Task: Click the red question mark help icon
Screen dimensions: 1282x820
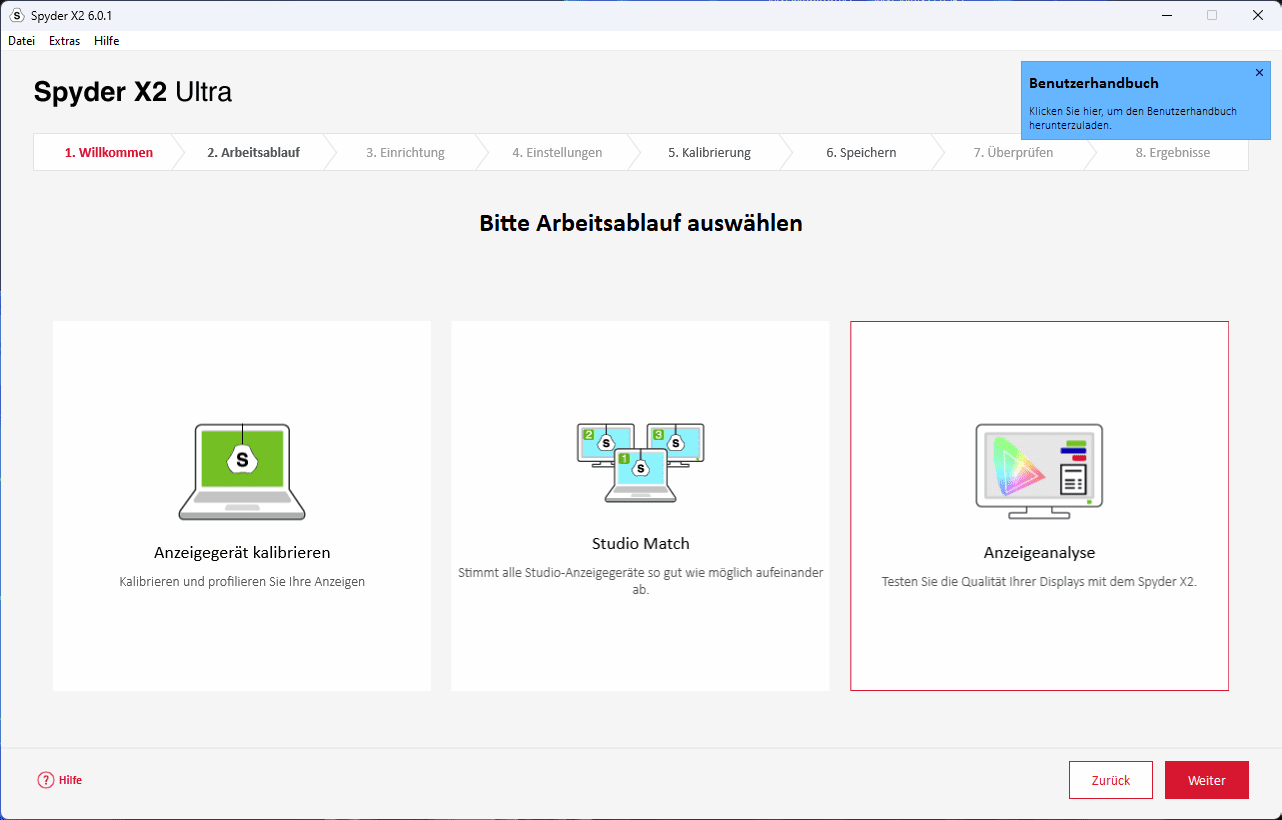Action: tap(46, 780)
